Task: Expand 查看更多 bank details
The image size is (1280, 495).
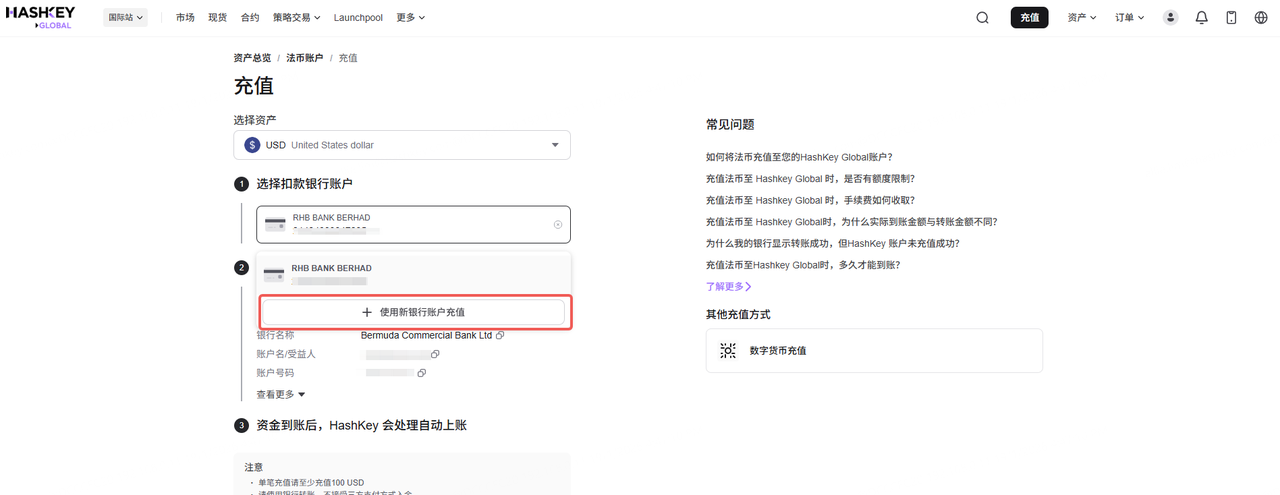Action: pyautogui.click(x=281, y=394)
